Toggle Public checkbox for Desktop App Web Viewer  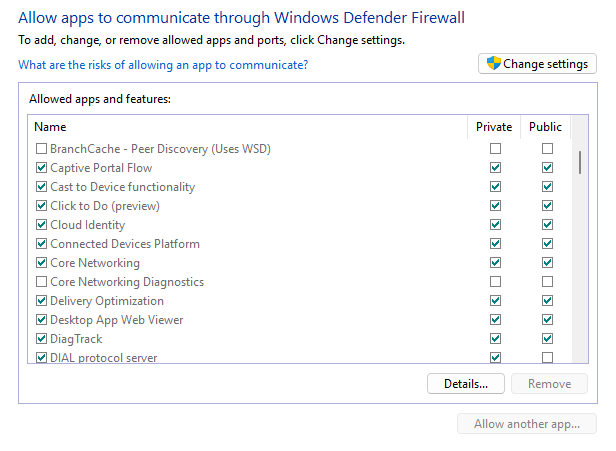click(547, 319)
